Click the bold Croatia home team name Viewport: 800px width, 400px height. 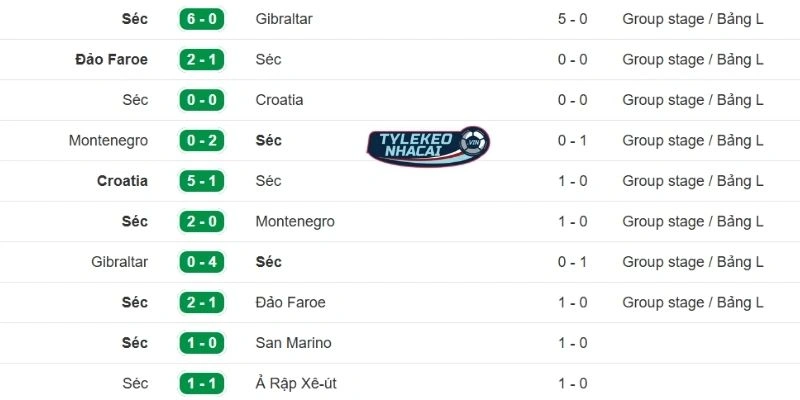(122, 181)
